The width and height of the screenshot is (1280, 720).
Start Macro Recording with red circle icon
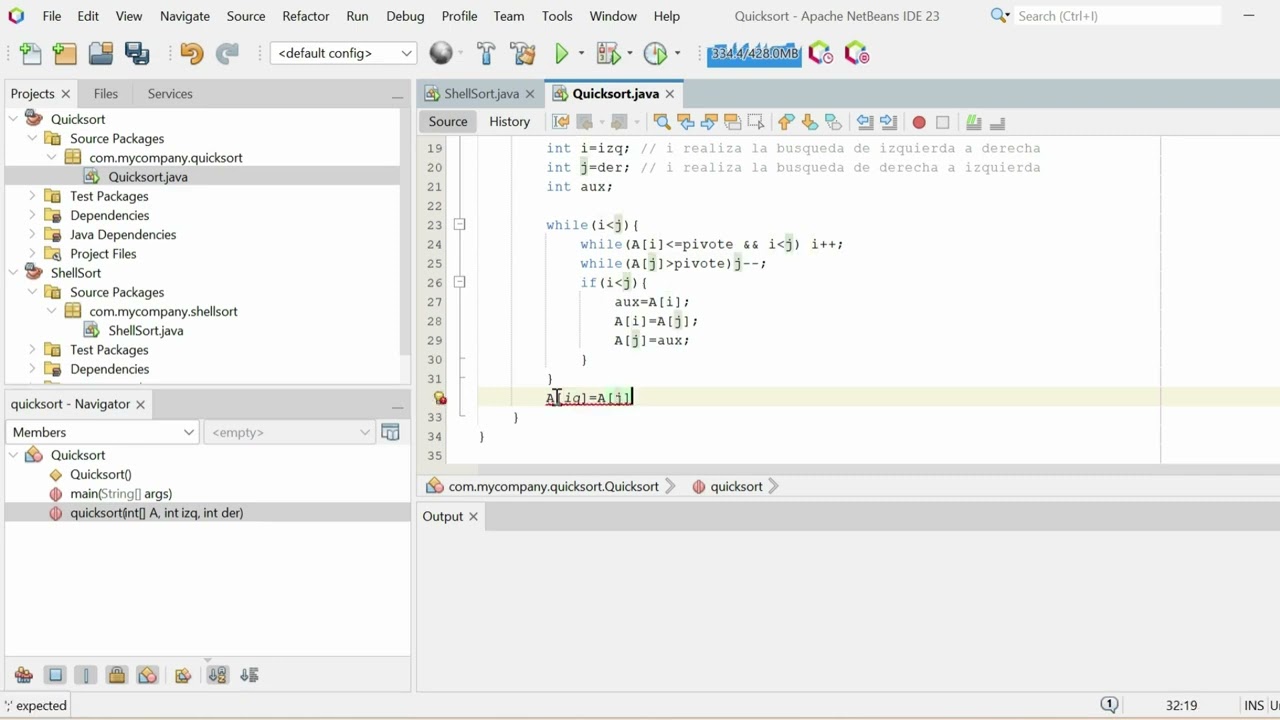[919, 122]
